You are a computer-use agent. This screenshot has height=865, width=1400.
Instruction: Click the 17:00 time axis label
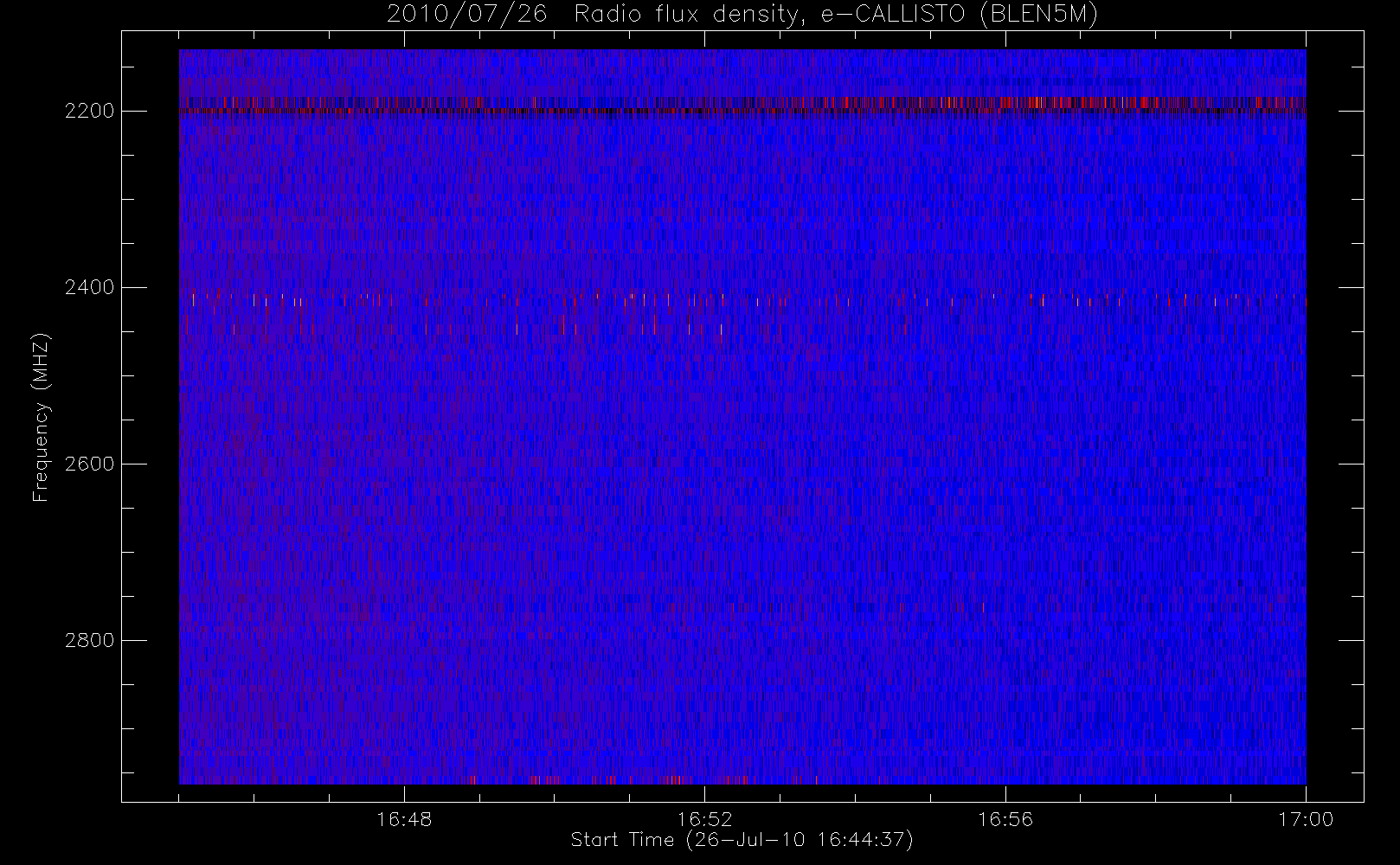[1306, 819]
